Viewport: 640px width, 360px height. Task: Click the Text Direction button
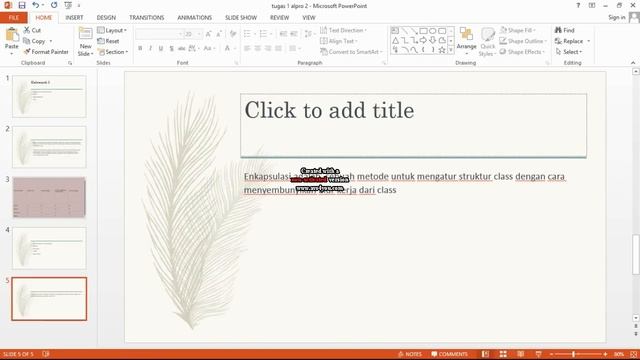click(x=343, y=30)
